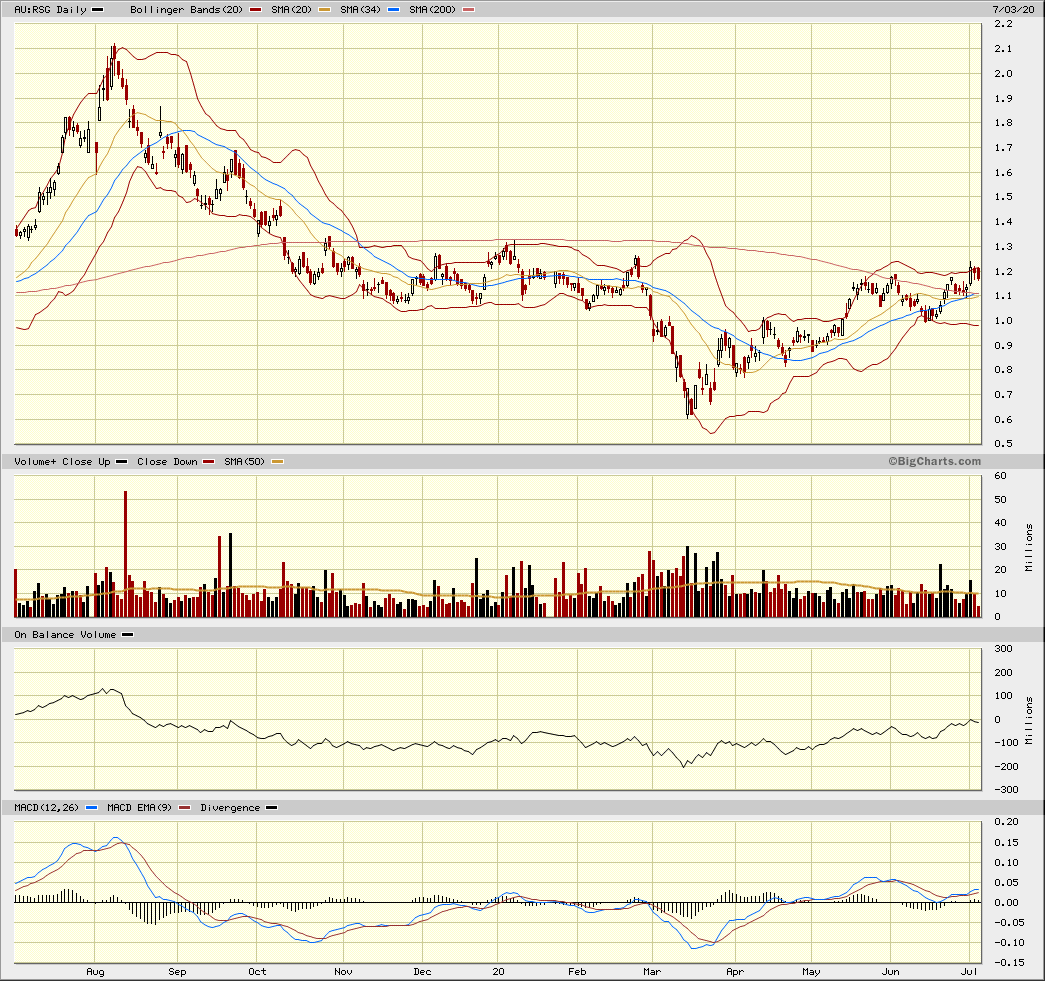Click the March price low candlestick near 0.6
This screenshot has height=981, width=1045.
(x=688, y=405)
